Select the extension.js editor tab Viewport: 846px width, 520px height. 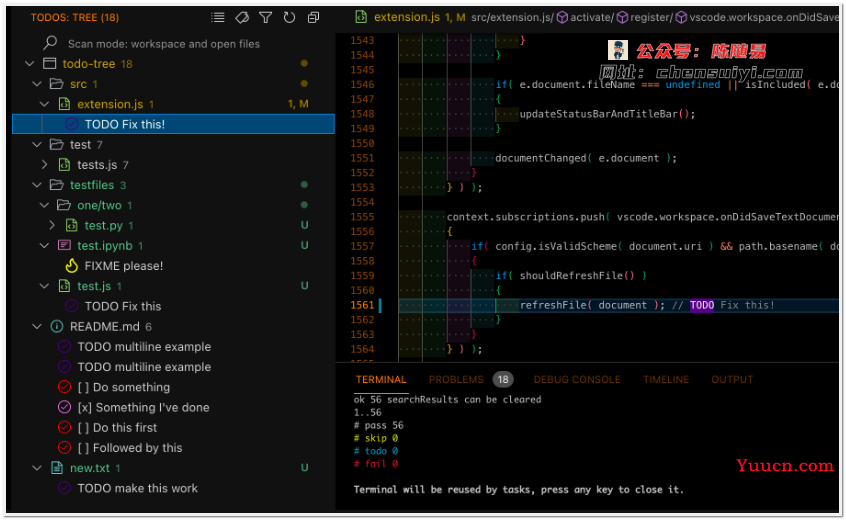407,17
